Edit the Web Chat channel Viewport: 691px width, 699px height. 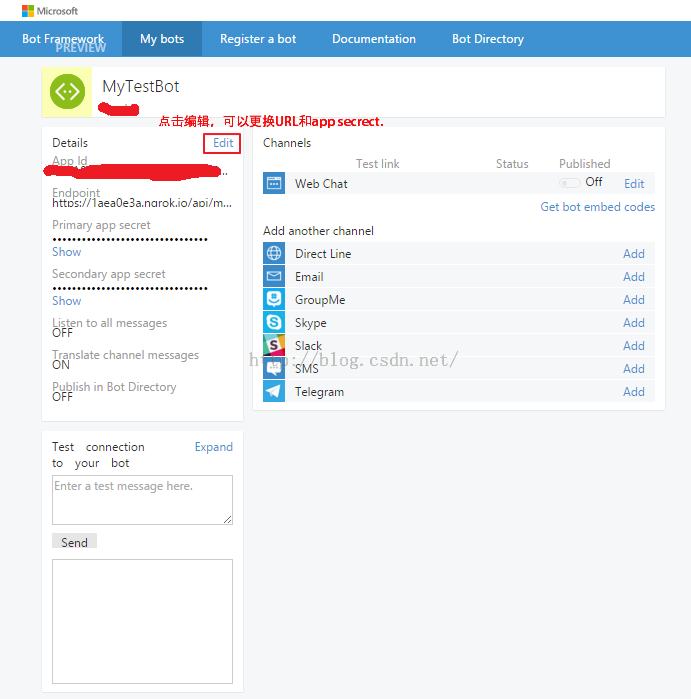634,184
